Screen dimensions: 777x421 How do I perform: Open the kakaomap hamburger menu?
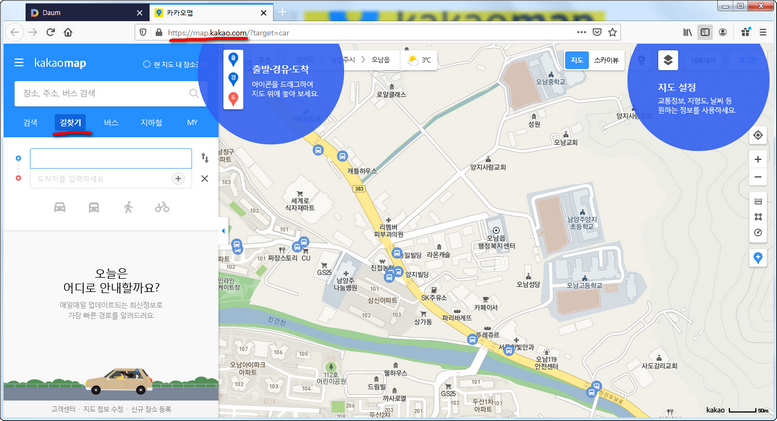[19, 63]
